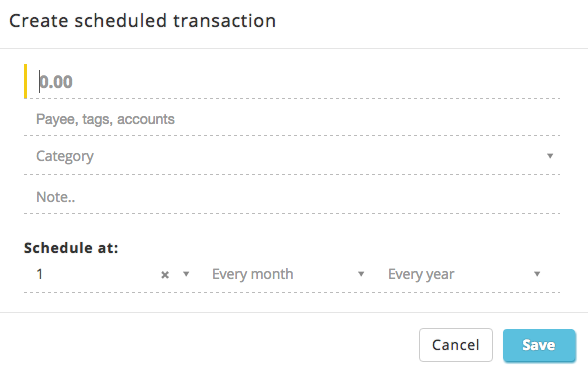Click the Every year dropdown arrow
588x369 pixels.
click(x=537, y=274)
